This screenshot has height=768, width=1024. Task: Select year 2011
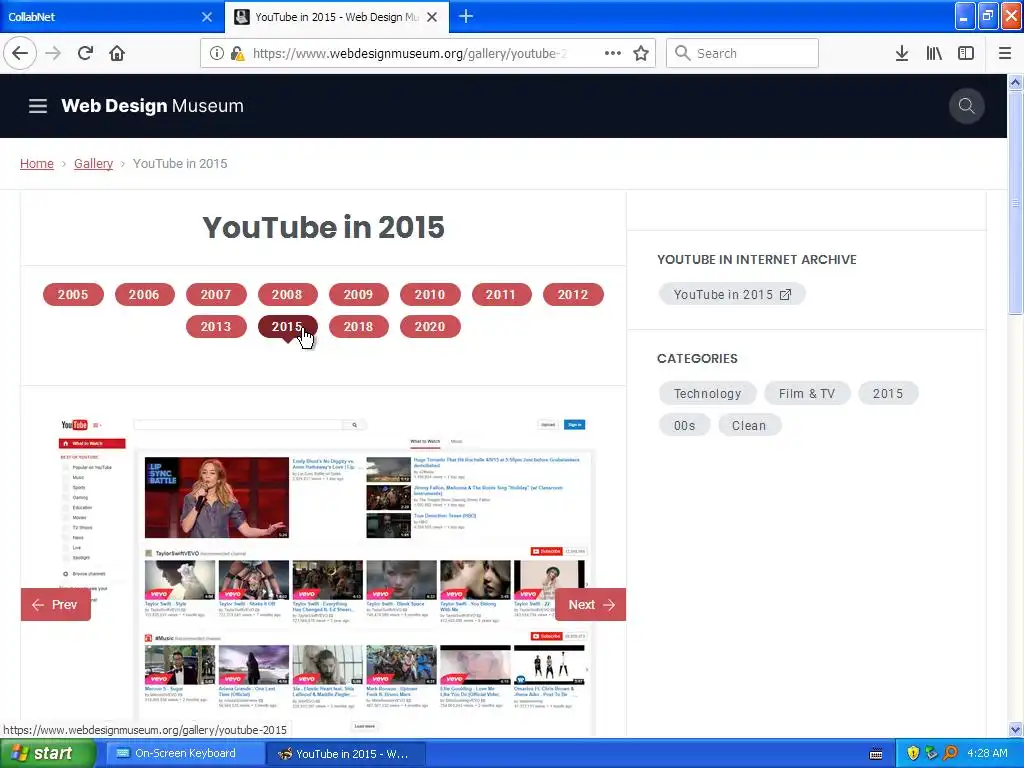point(502,295)
